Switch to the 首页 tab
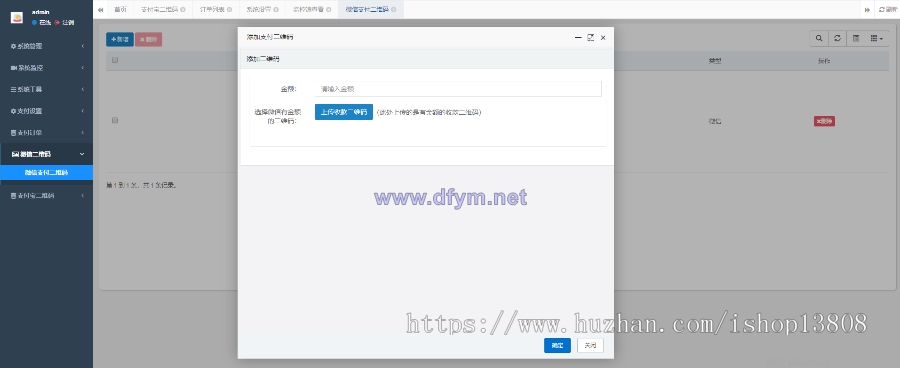This screenshot has width=900, height=368. (120, 10)
